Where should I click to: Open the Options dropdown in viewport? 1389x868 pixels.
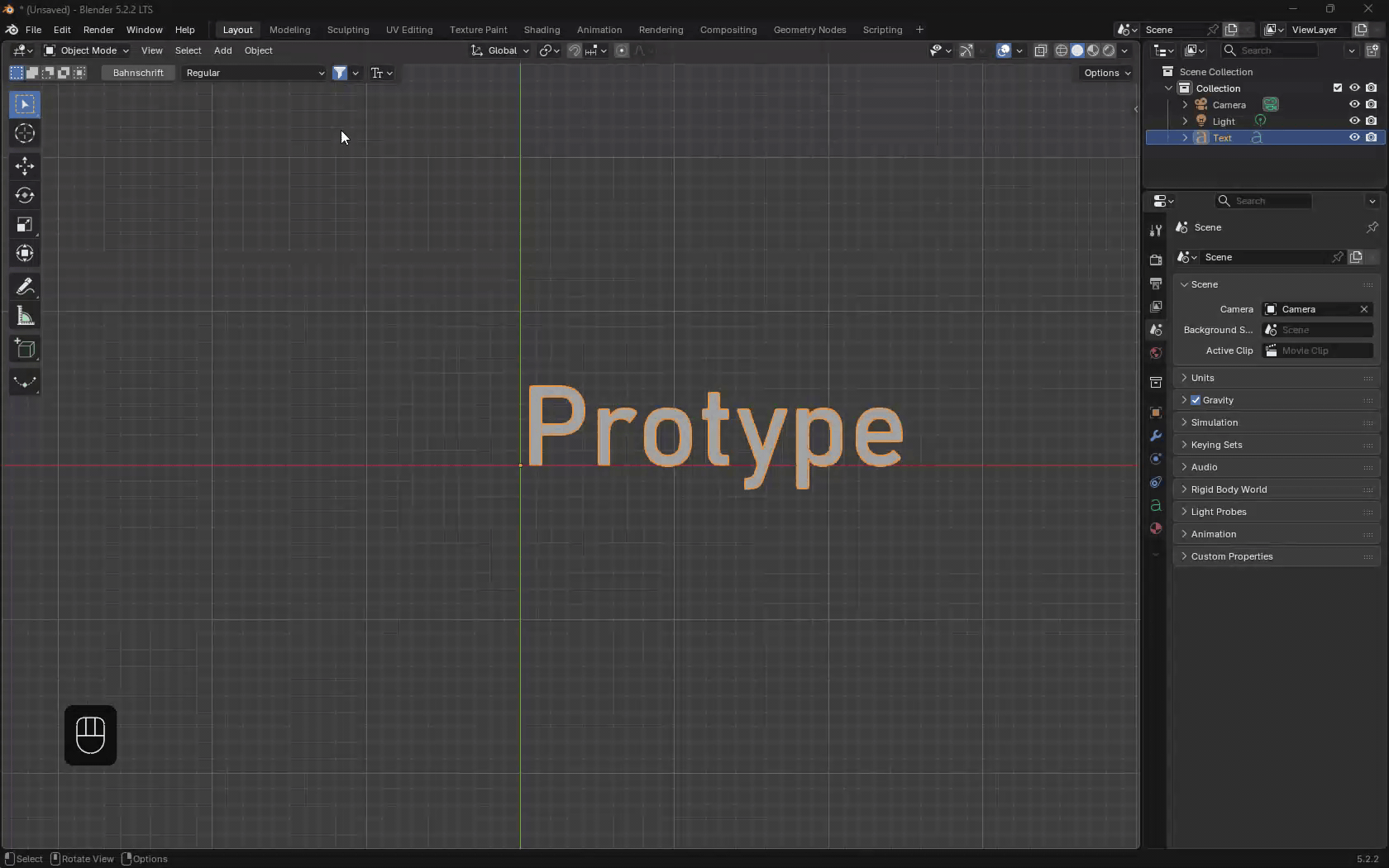(1107, 73)
